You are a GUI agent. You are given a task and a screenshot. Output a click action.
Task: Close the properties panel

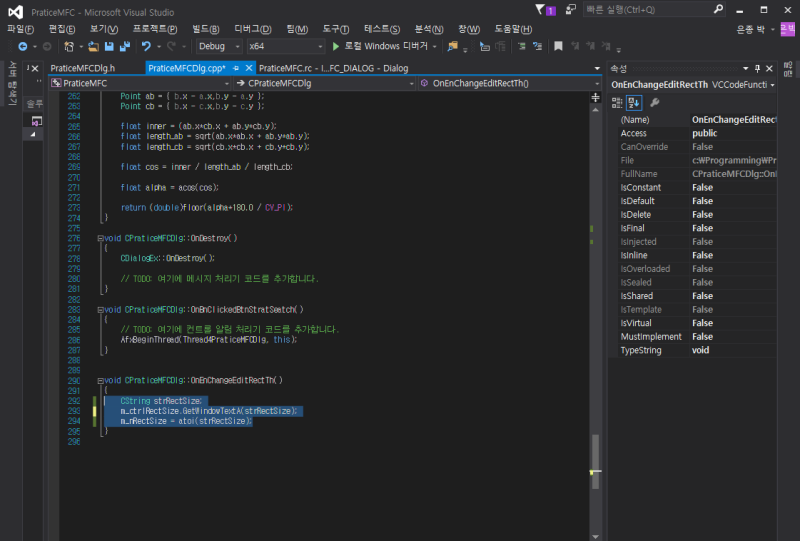coord(769,68)
